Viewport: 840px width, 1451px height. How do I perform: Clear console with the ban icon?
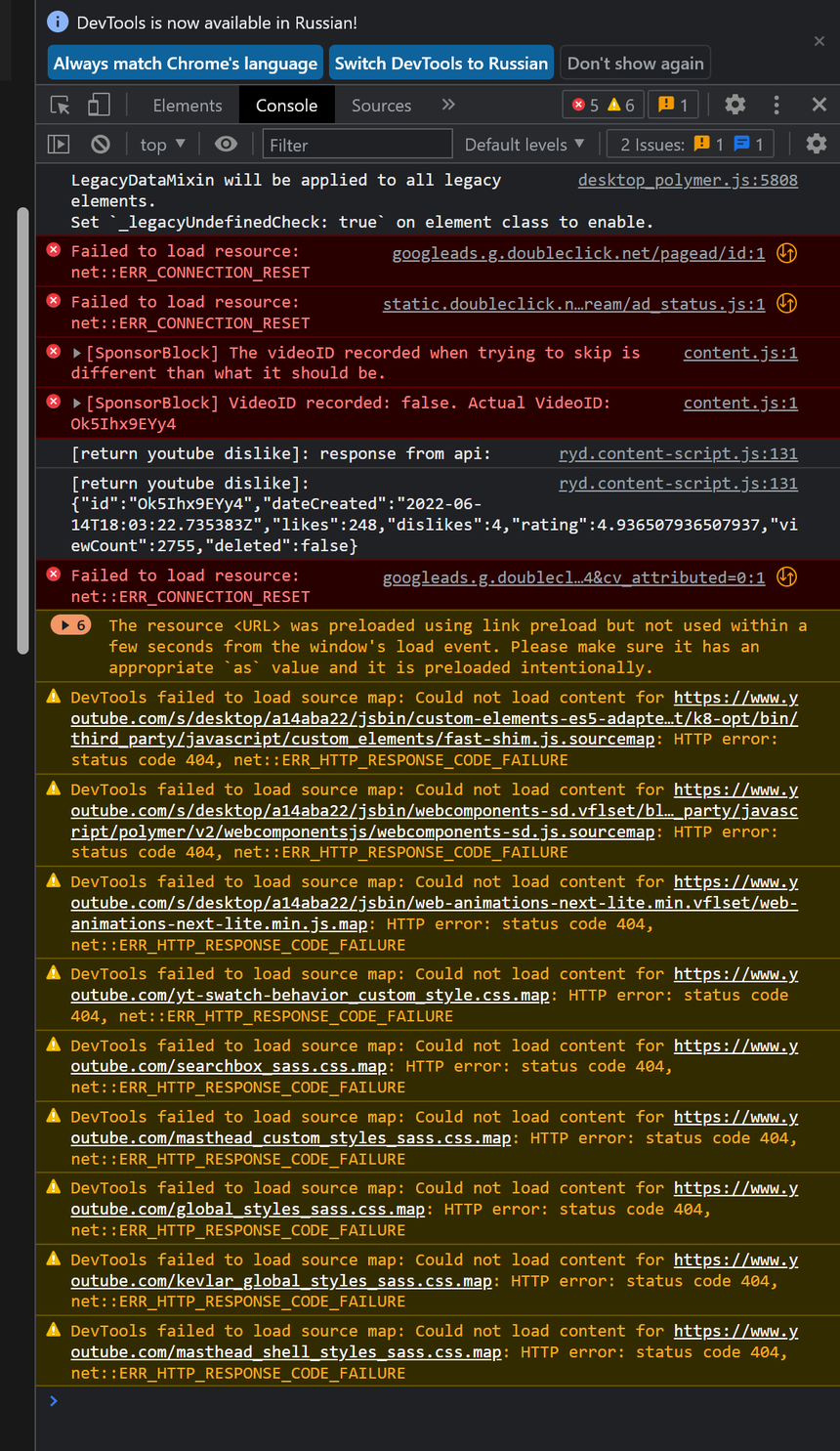[101, 145]
